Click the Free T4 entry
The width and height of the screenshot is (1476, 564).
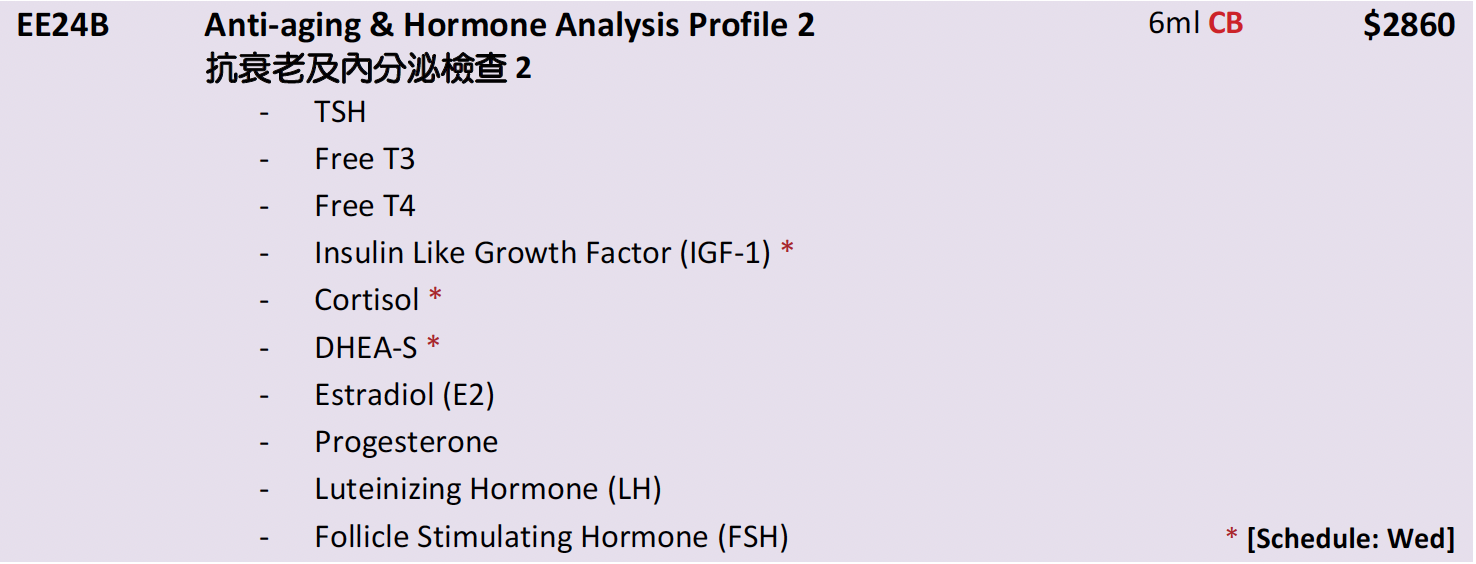click(364, 207)
